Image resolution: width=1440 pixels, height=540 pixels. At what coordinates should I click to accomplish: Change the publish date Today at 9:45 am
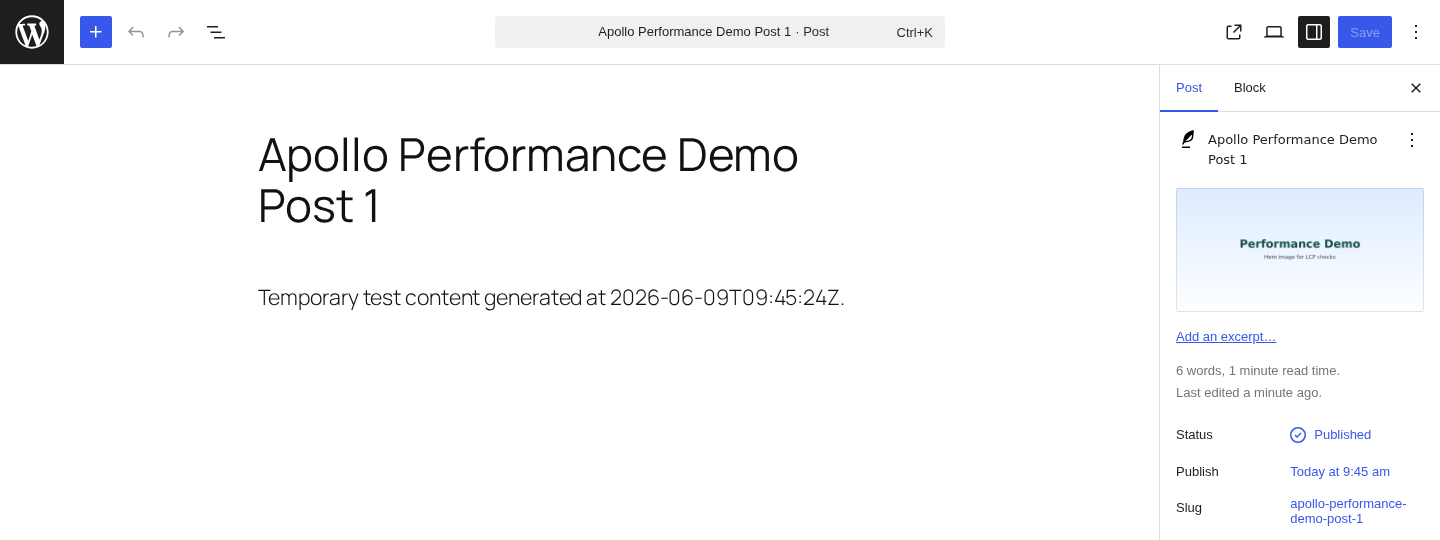coord(1340,472)
